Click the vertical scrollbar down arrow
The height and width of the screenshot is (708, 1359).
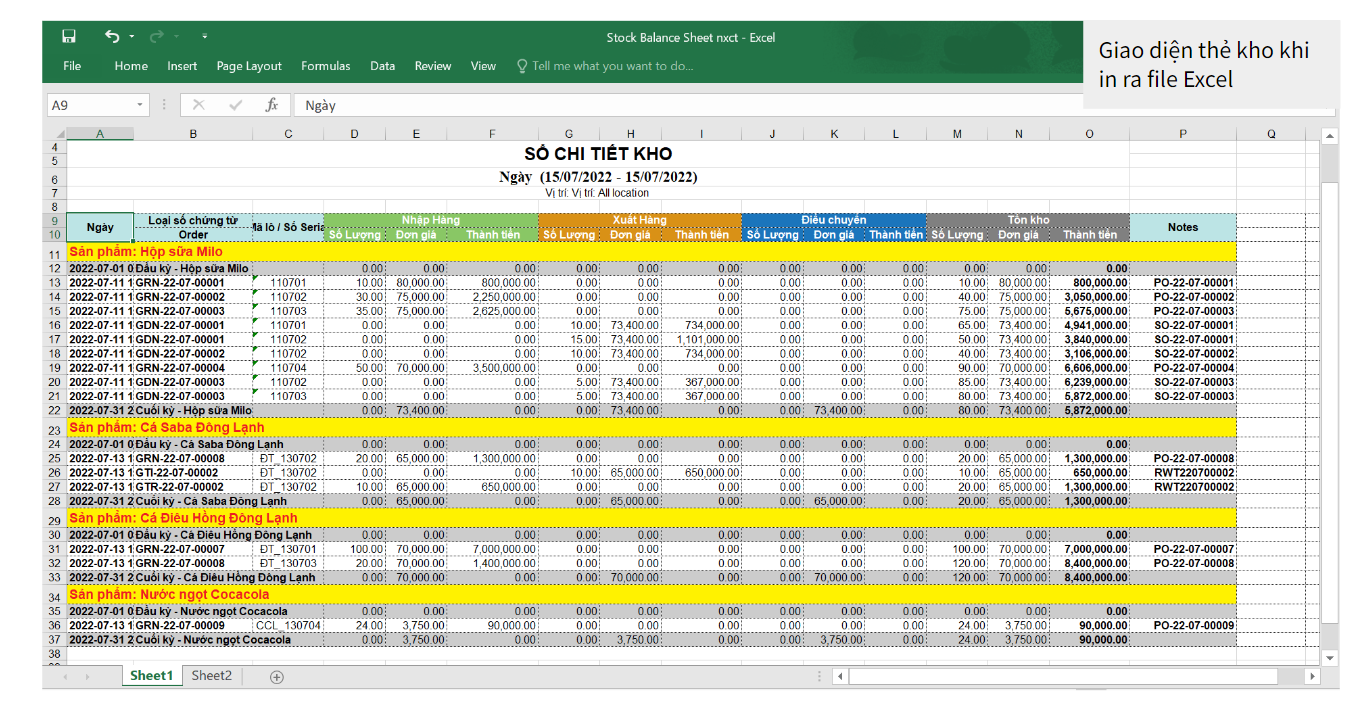[x=1329, y=658]
